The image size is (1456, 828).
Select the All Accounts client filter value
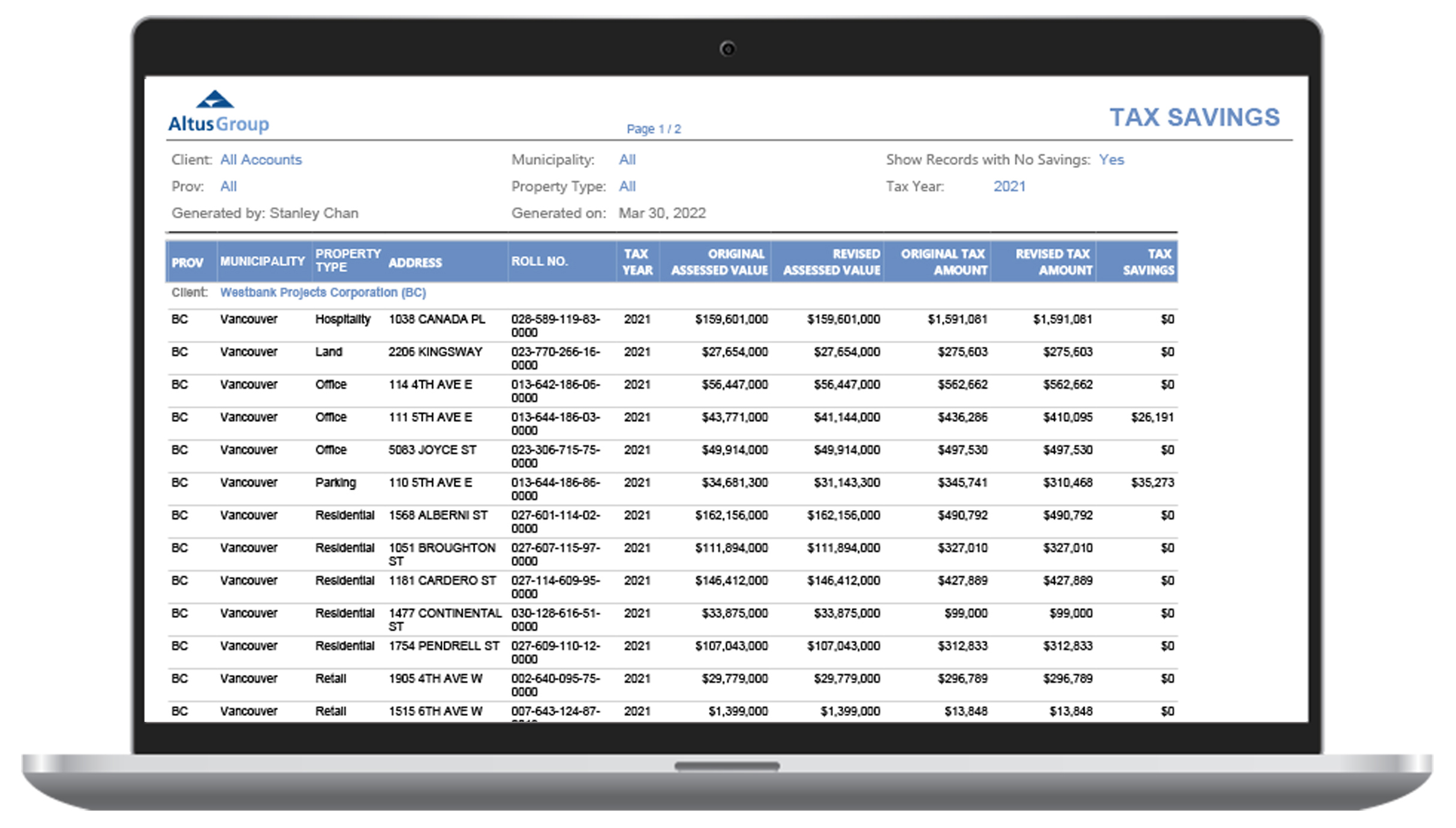[x=260, y=160]
